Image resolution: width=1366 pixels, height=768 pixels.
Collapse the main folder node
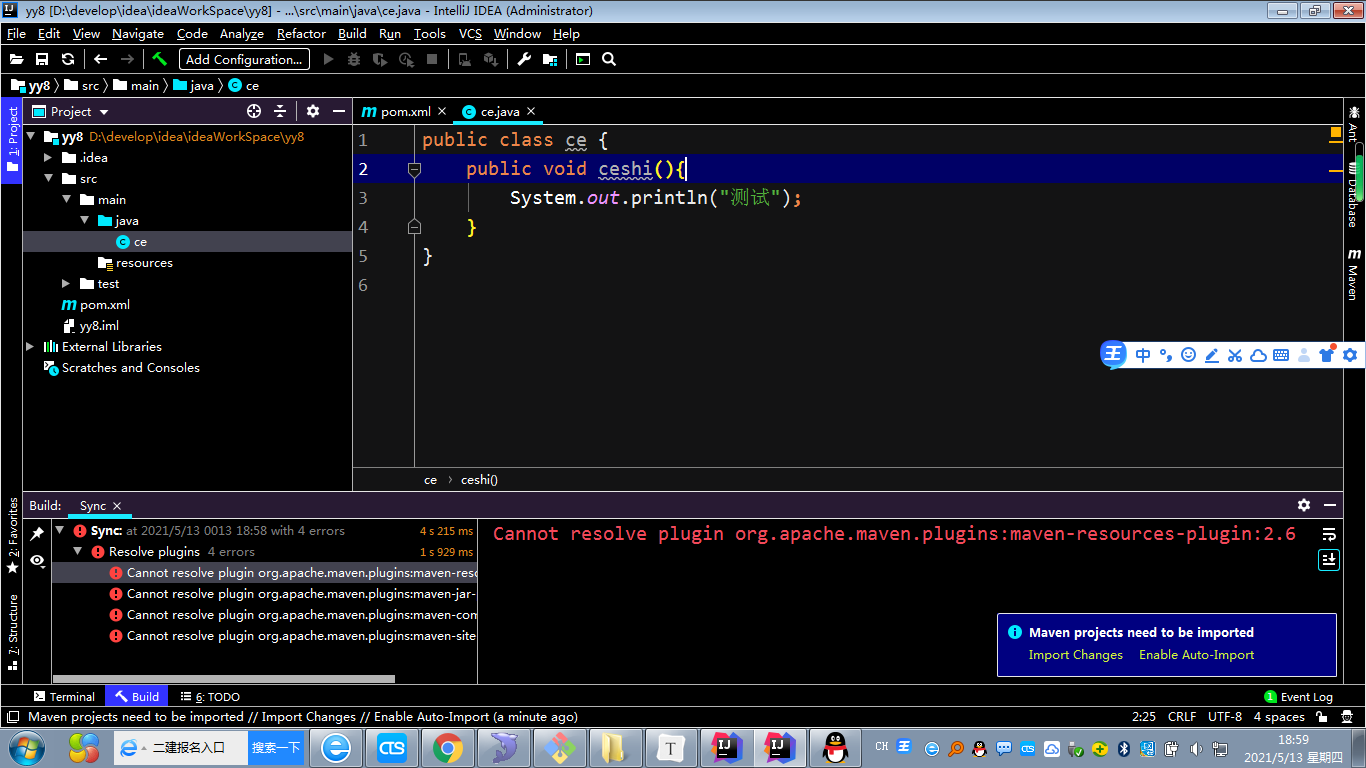pyautogui.click(x=66, y=200)
